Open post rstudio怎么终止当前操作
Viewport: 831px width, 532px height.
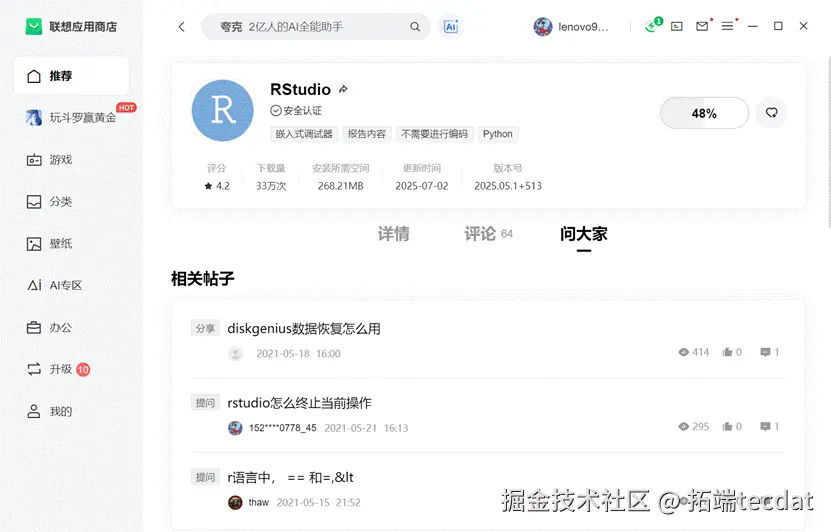coord(299,403)
